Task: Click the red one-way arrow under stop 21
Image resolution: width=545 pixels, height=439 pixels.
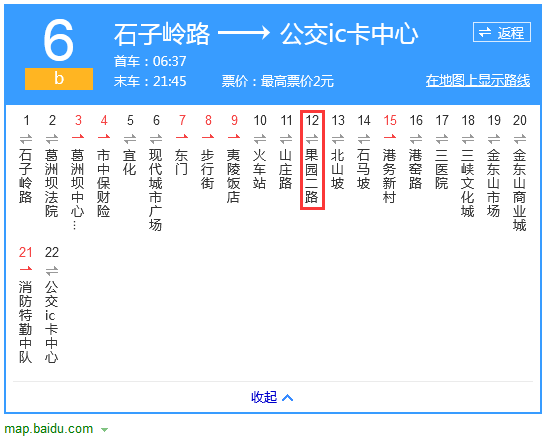Action: click(x=26, y=269)
